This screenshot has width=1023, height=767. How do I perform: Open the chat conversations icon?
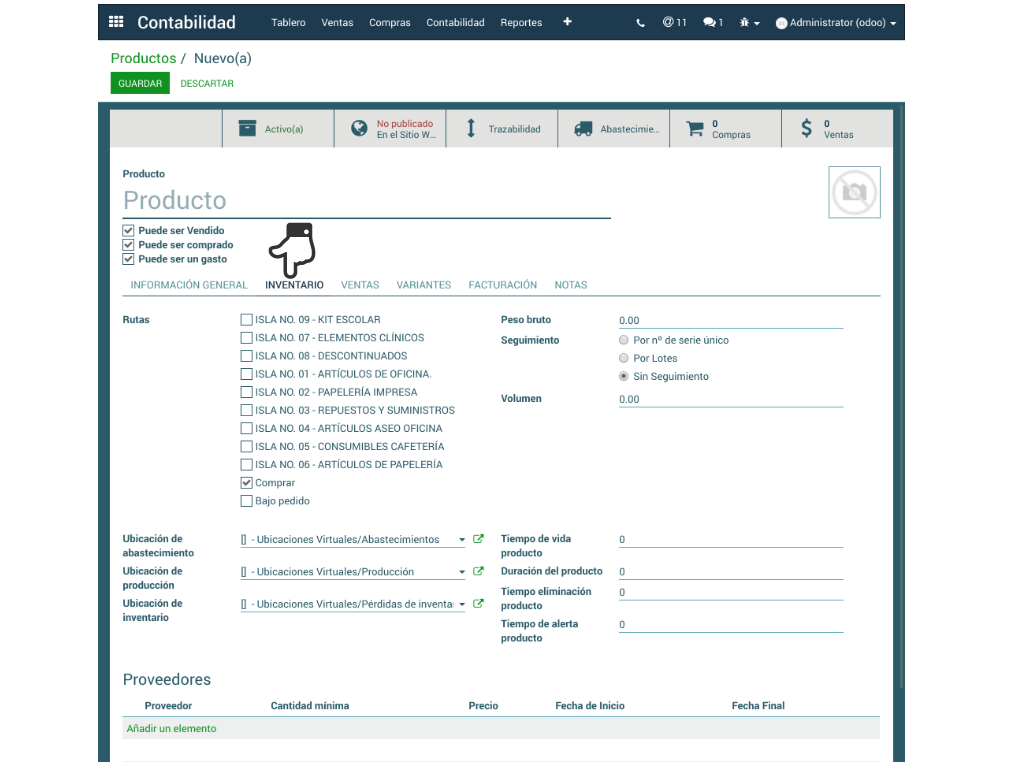coord(712,22)
